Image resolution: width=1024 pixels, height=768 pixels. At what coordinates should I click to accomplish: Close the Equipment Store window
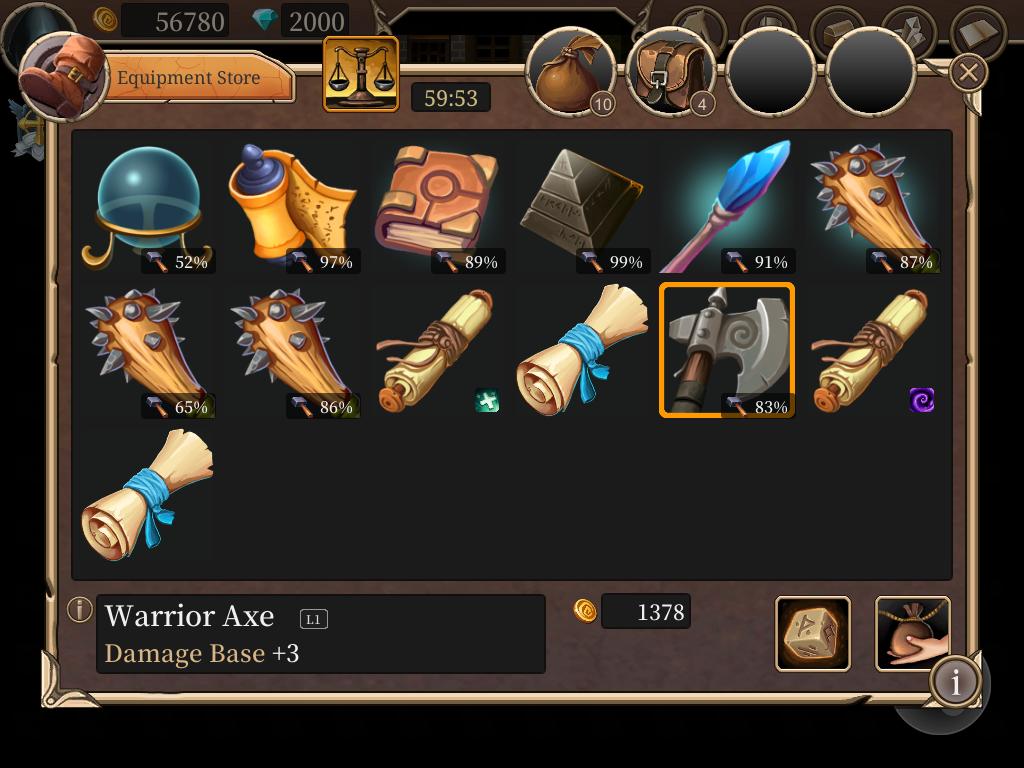(x=968, y=72)
